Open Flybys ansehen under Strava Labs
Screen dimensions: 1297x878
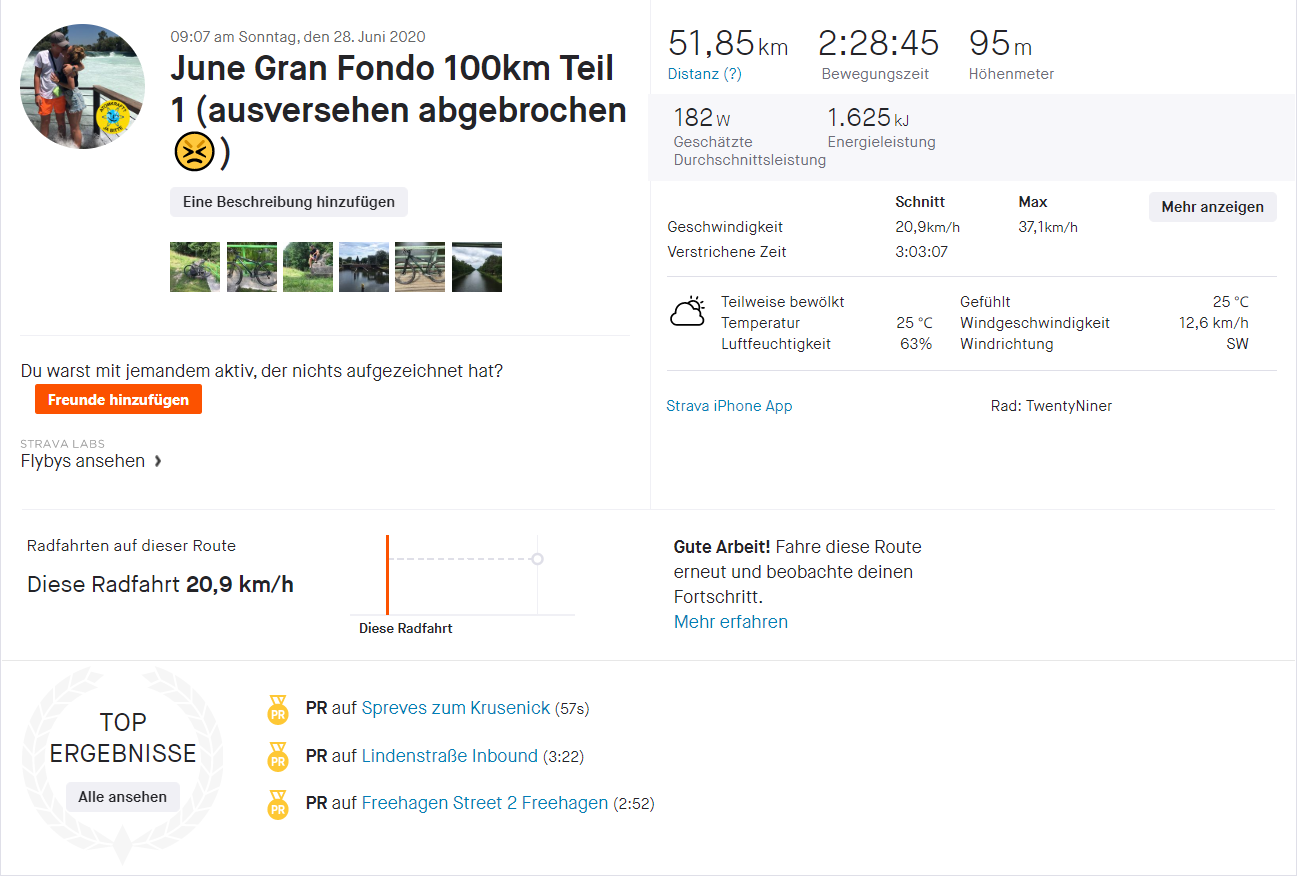[x=81, y=461]
